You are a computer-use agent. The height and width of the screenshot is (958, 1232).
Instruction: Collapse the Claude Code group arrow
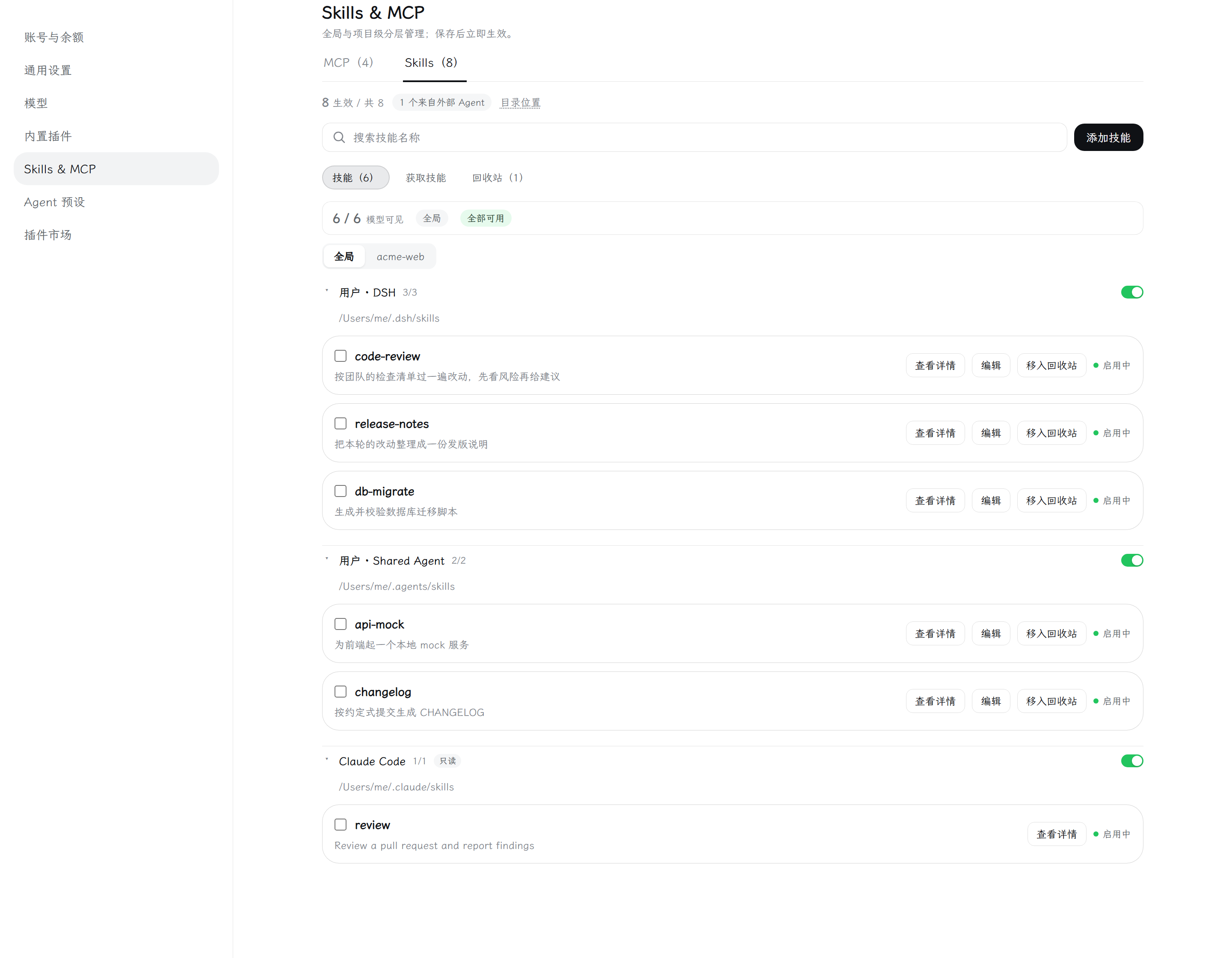click(x=327, y=760)
